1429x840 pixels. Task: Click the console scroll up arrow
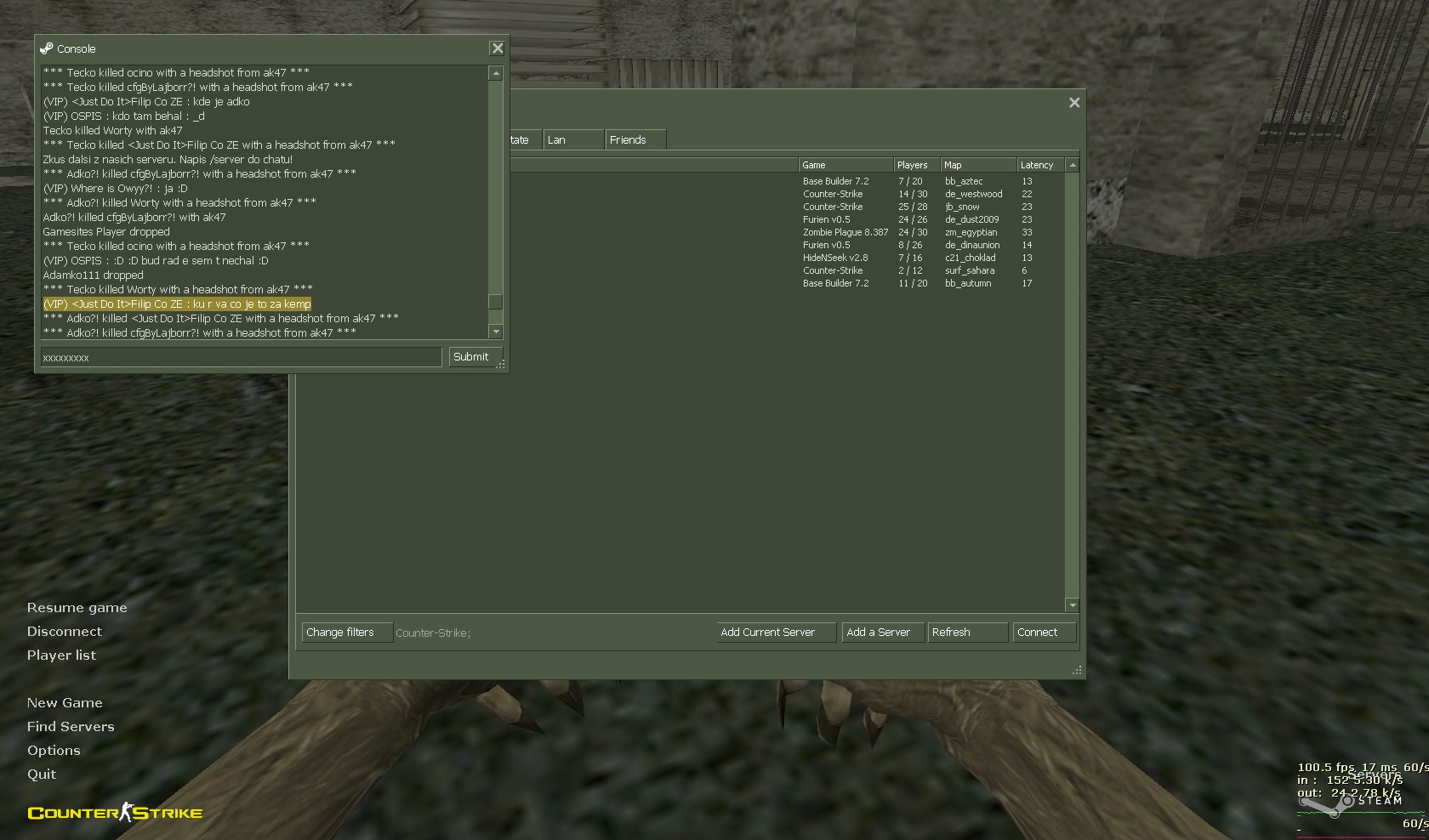(x=496, y=74)
